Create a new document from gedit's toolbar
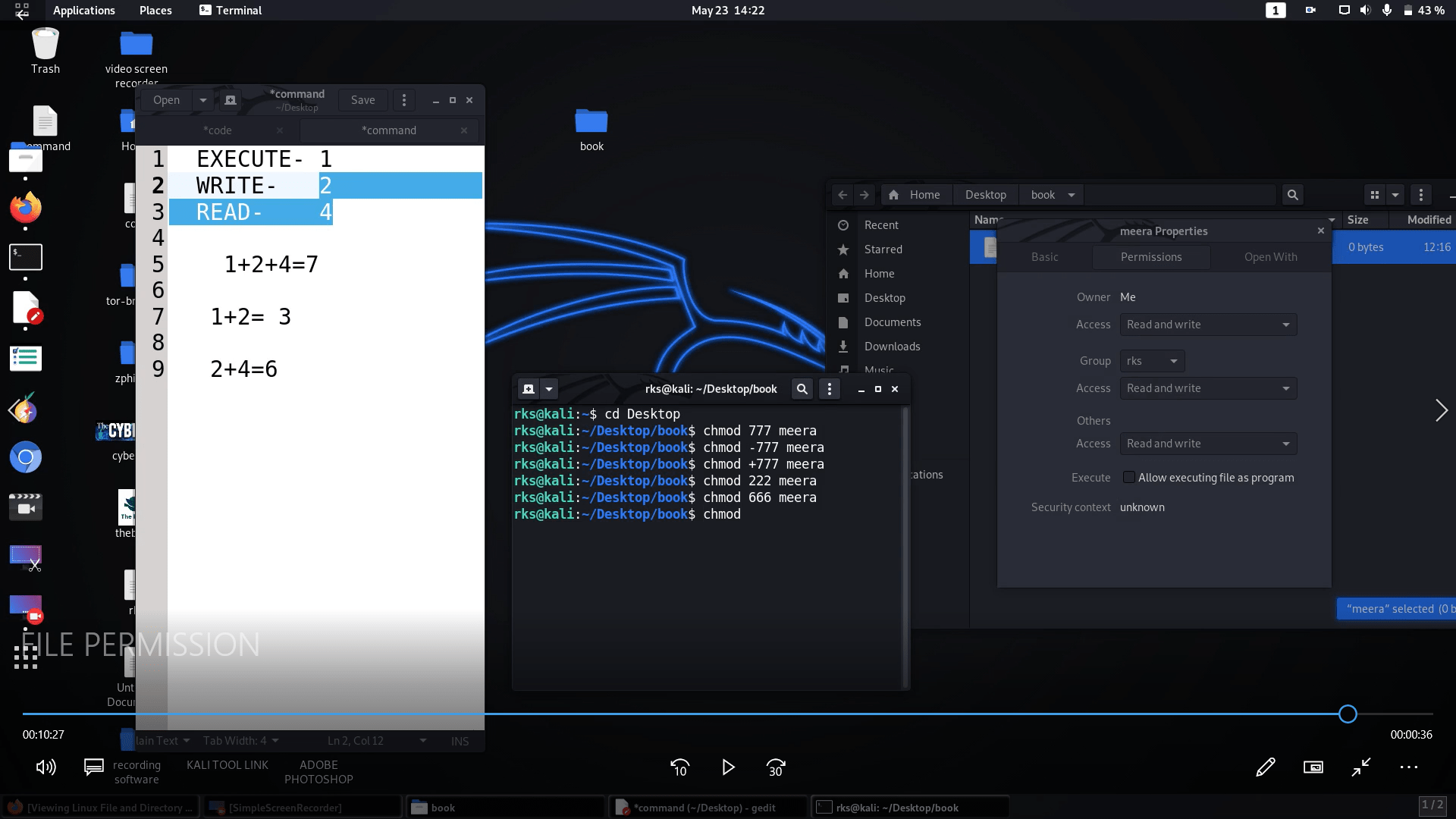The width and height of the screenshot is (1456, 819). tap(230, 99)
